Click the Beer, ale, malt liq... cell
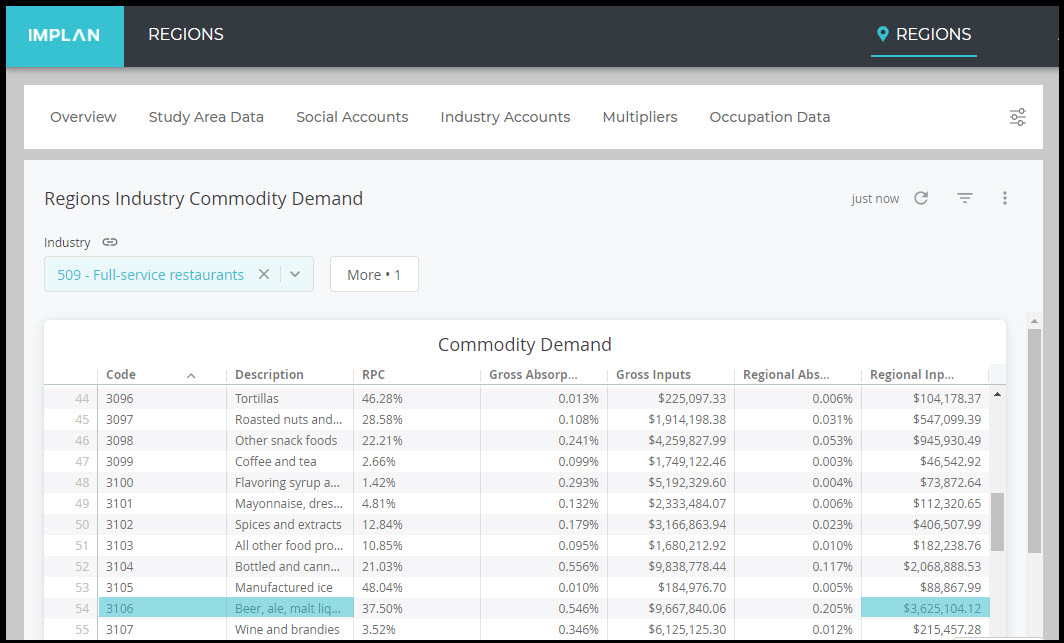This screenshot has width=1064, height=643. point(290,608)
